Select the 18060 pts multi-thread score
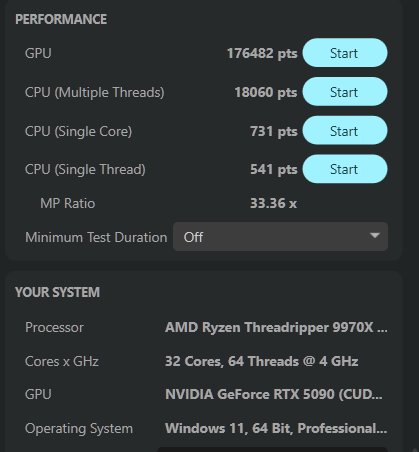 pyautogui.click(x=266, y=92)
